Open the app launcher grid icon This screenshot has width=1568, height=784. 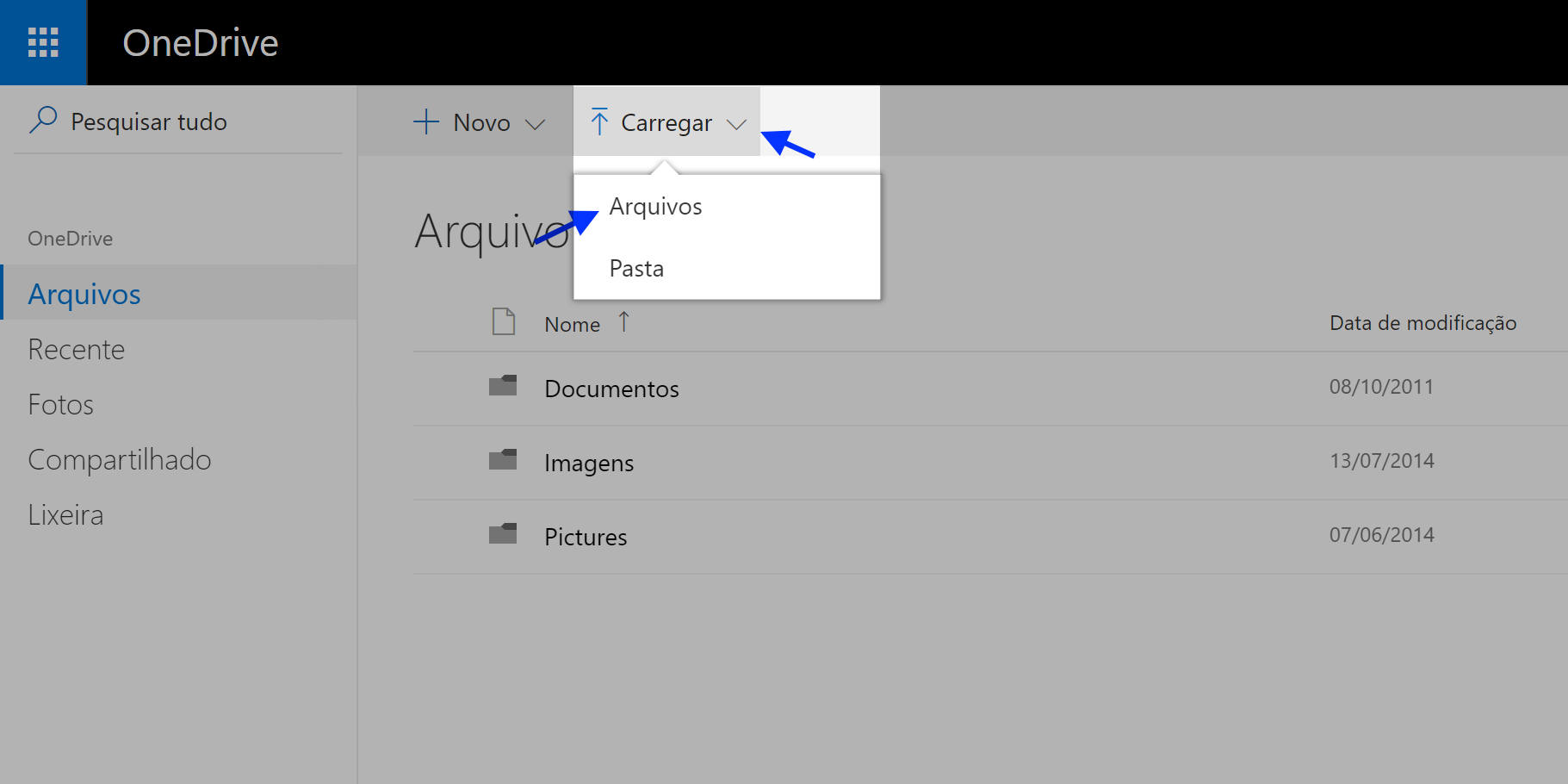[43, 42]
